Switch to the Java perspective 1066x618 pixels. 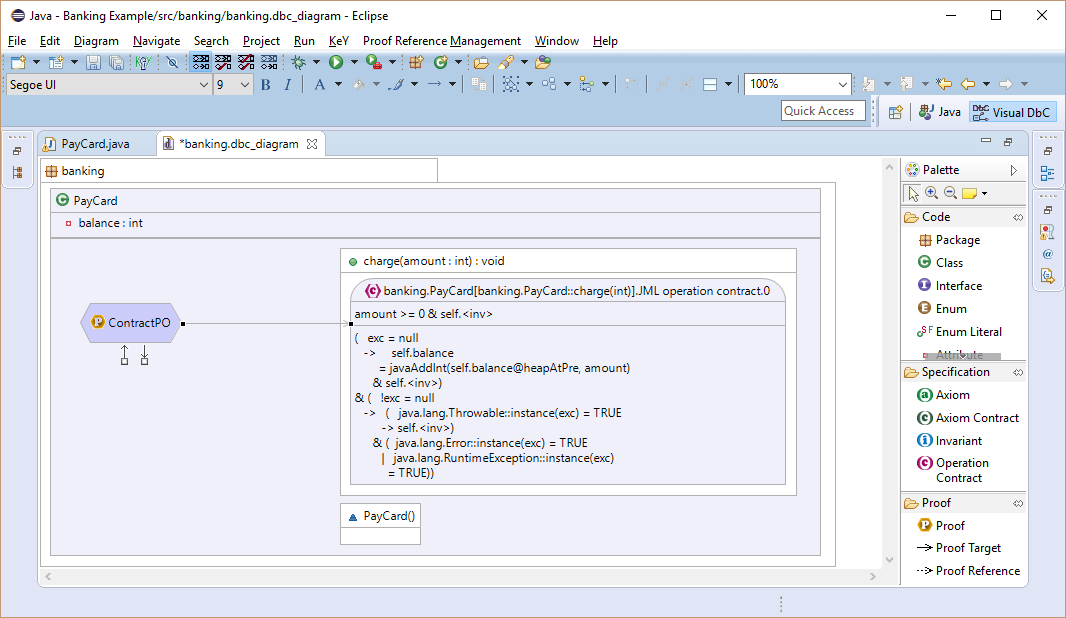tap(940, 112)
